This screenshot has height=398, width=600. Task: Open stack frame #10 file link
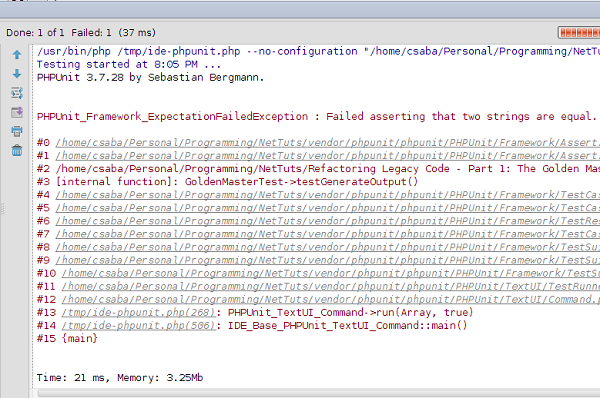coord(331,273)
